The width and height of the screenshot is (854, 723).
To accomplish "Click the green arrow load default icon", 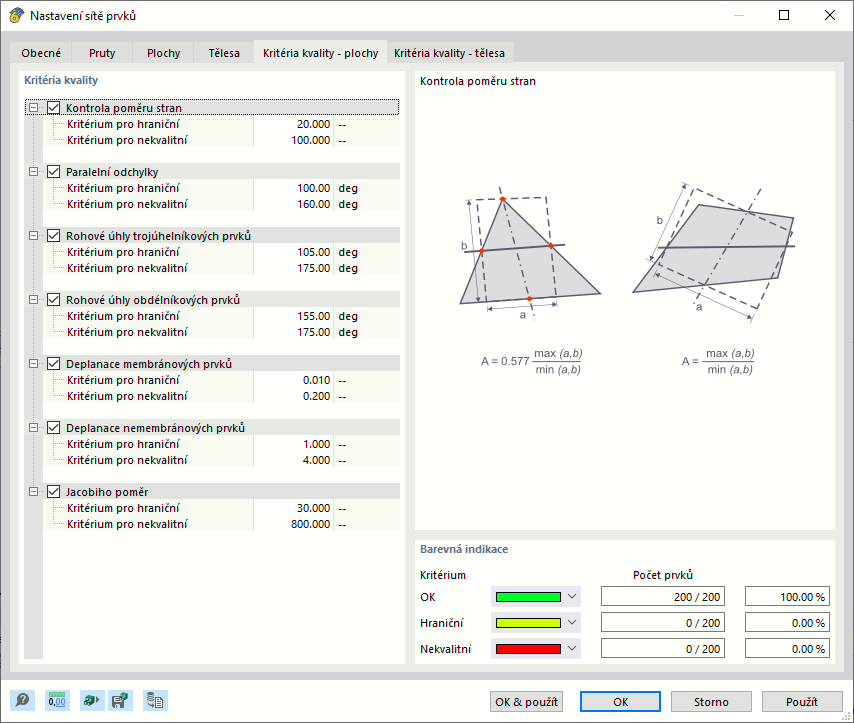I will (x=92, y=700).
